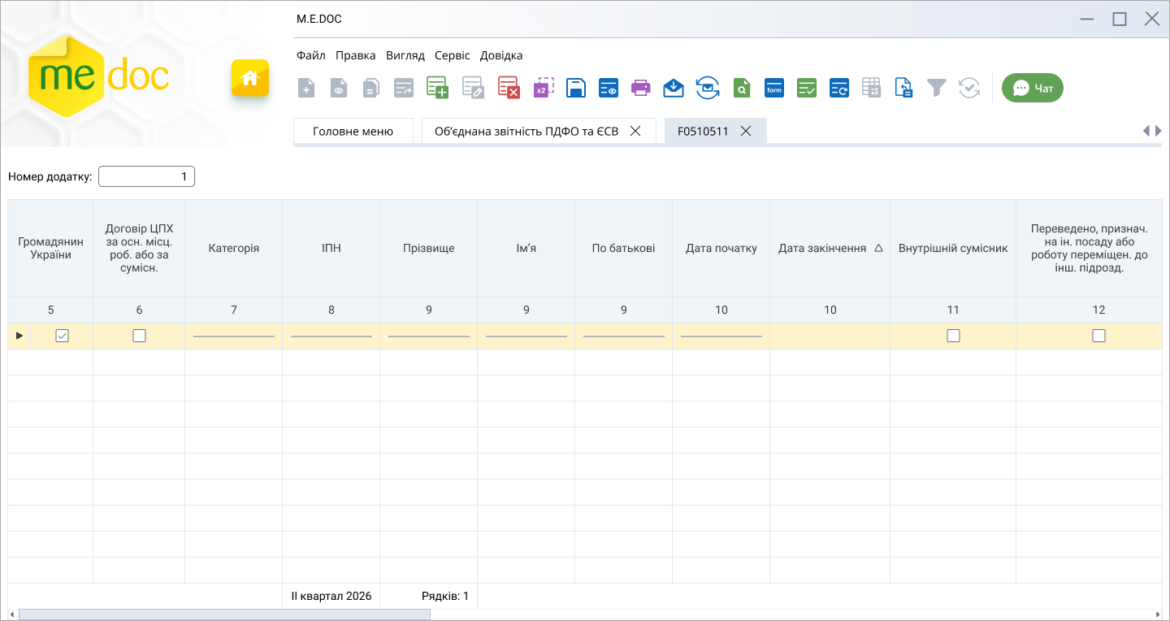The image size is (1170, 621).
Task: Click the blue view form eye icon
Action: [608, 88]
